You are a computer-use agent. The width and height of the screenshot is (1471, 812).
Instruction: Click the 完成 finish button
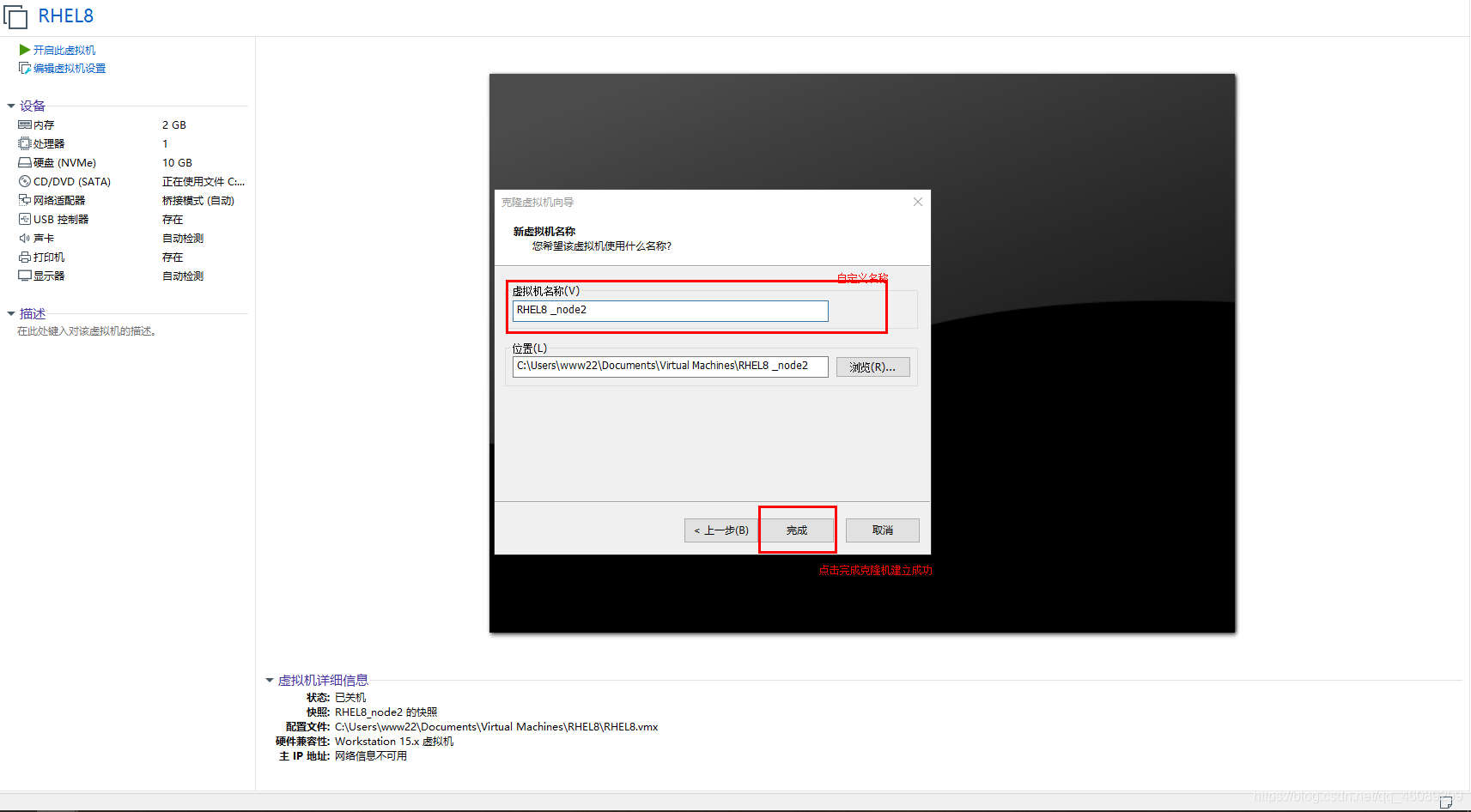pos(797,530)
